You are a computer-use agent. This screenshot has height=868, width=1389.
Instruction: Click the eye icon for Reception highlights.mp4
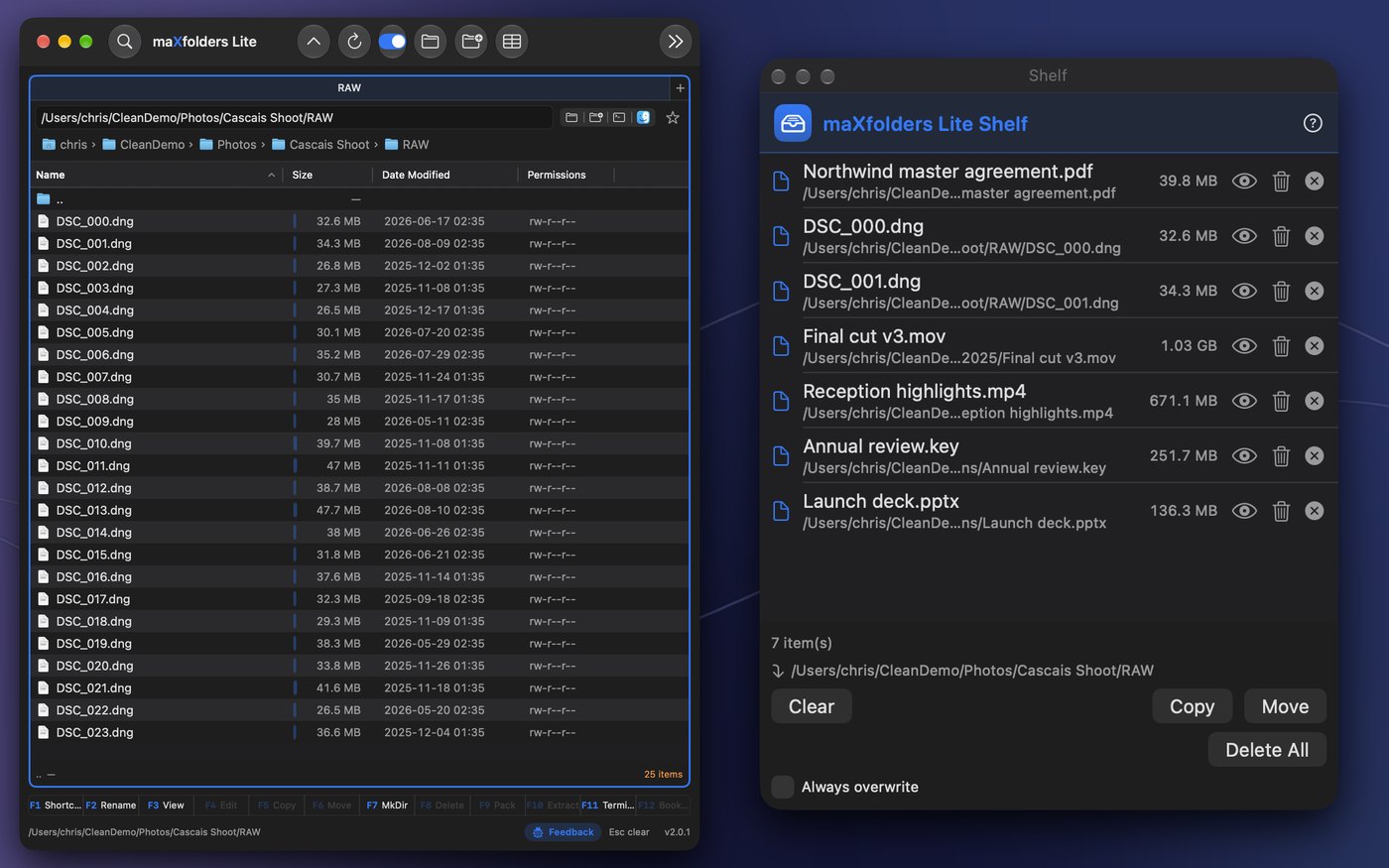(x=1244, y=401)
